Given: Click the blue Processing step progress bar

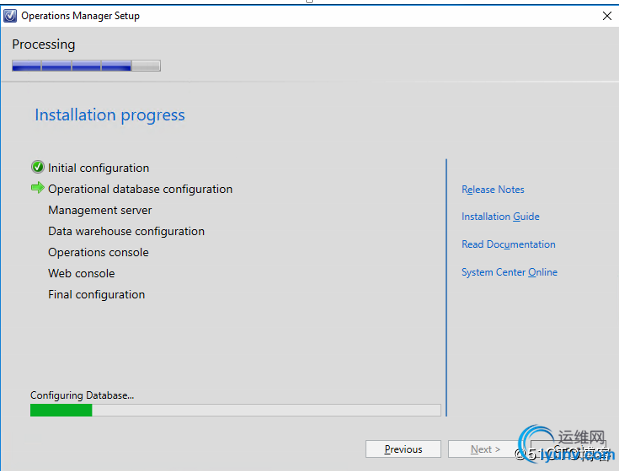Looking at the screenshot, I should pos(86,66).
